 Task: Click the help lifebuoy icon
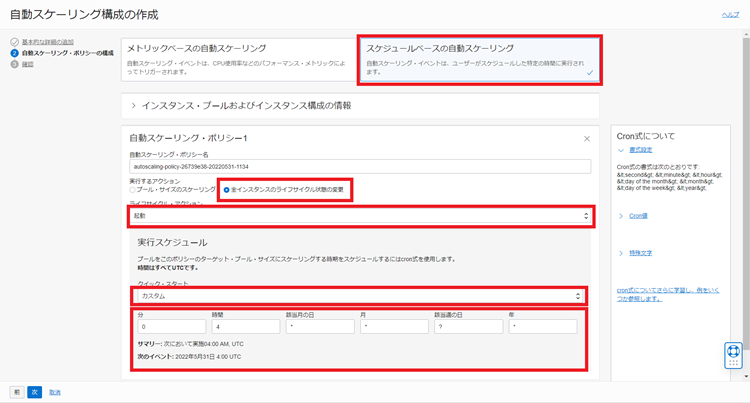(733, 354)
